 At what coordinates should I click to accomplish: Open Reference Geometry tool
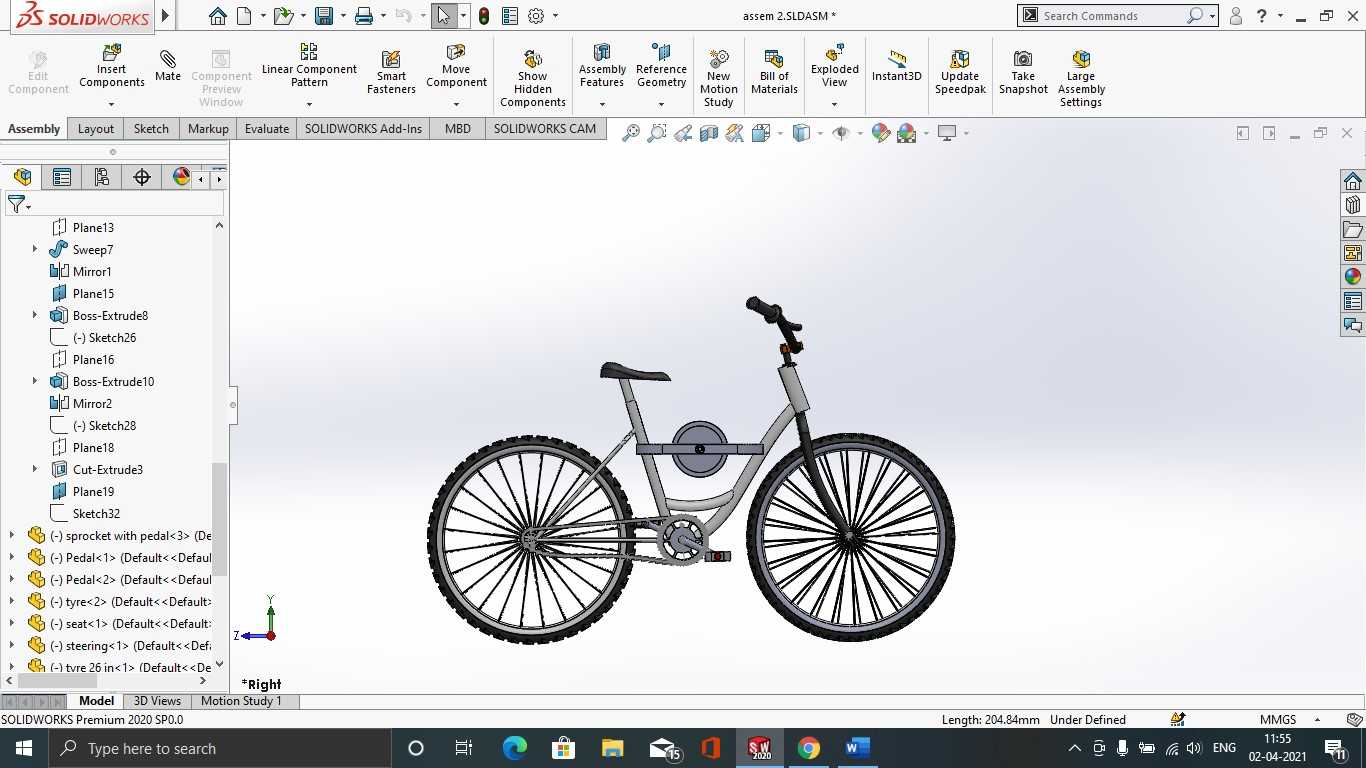coord(661,66)
